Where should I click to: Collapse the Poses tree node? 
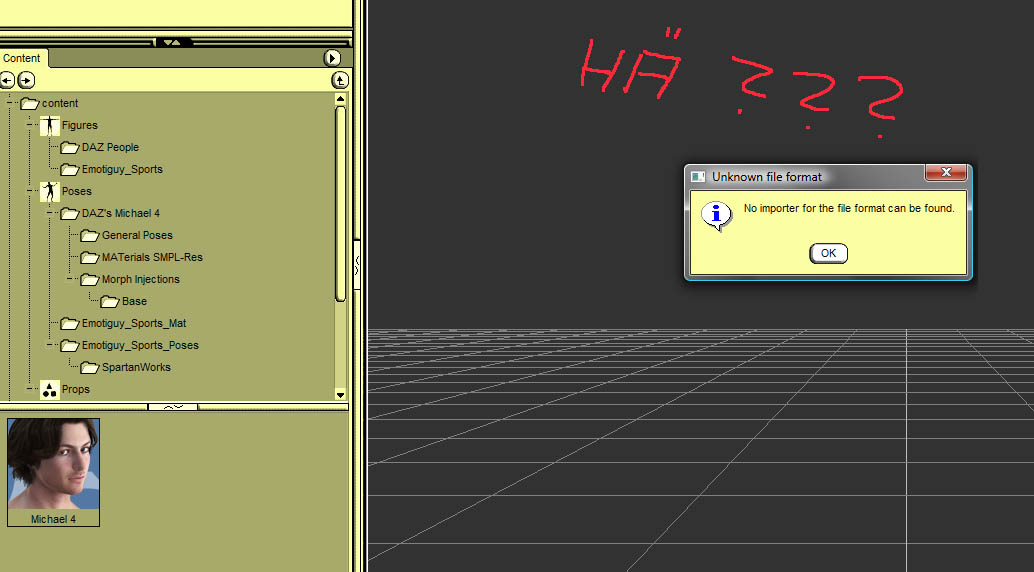30,191
